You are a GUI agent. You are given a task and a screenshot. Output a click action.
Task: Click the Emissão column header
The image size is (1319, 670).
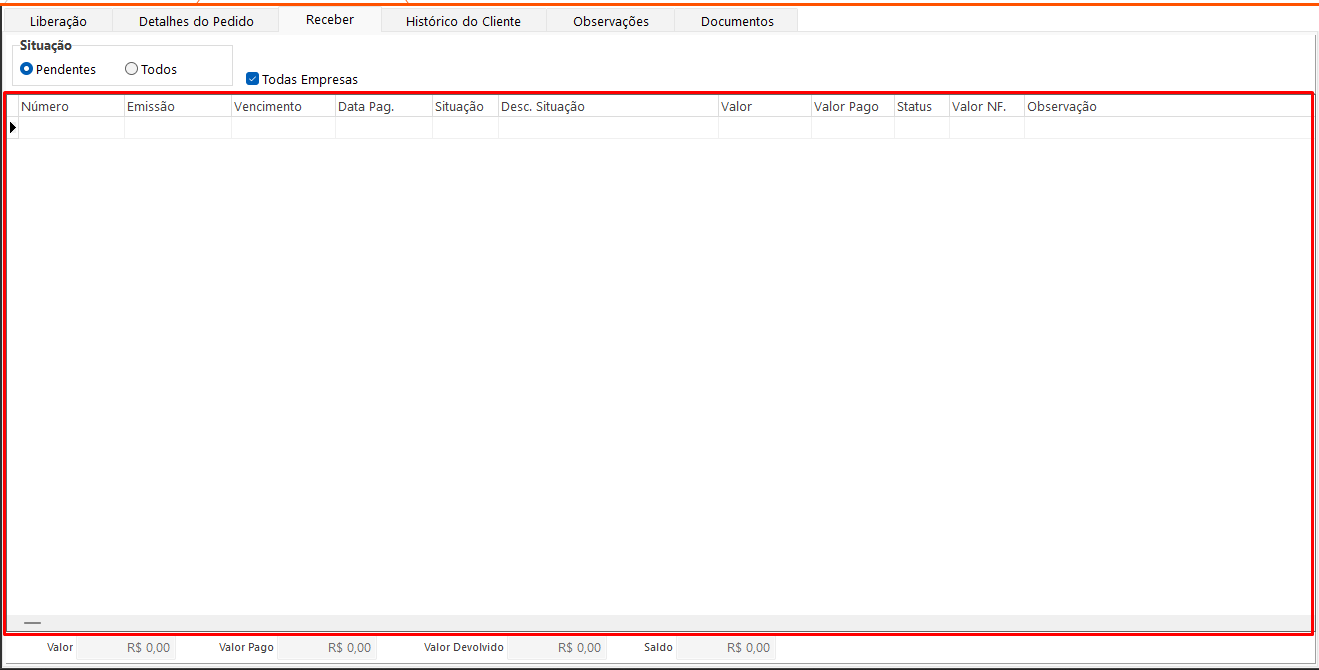click(x=177, y=107)
